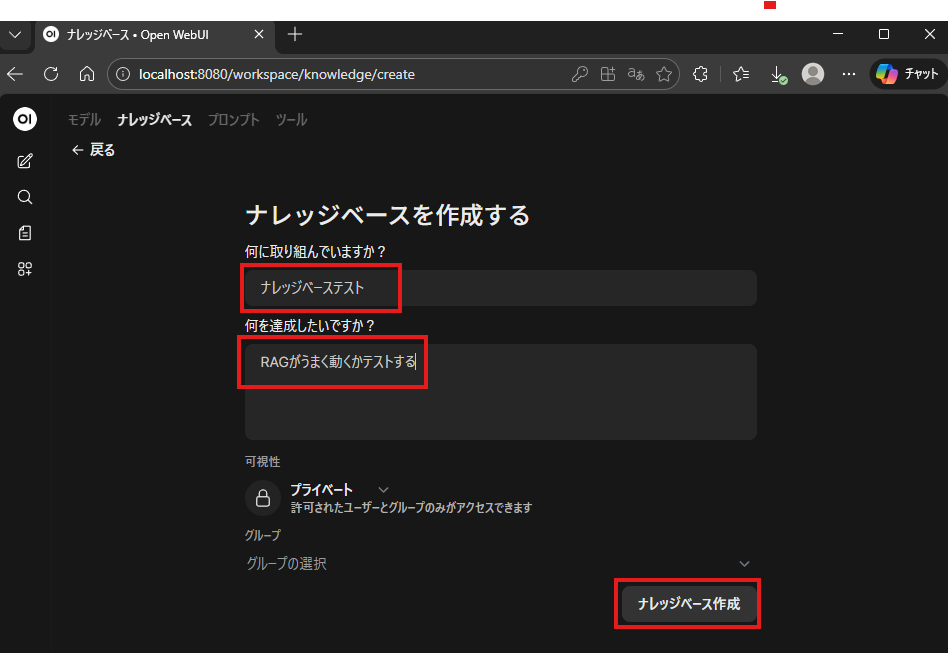Open the downloads icon in toolbar
Viewport: 948px width, 653px height.
tap(777, 74)
